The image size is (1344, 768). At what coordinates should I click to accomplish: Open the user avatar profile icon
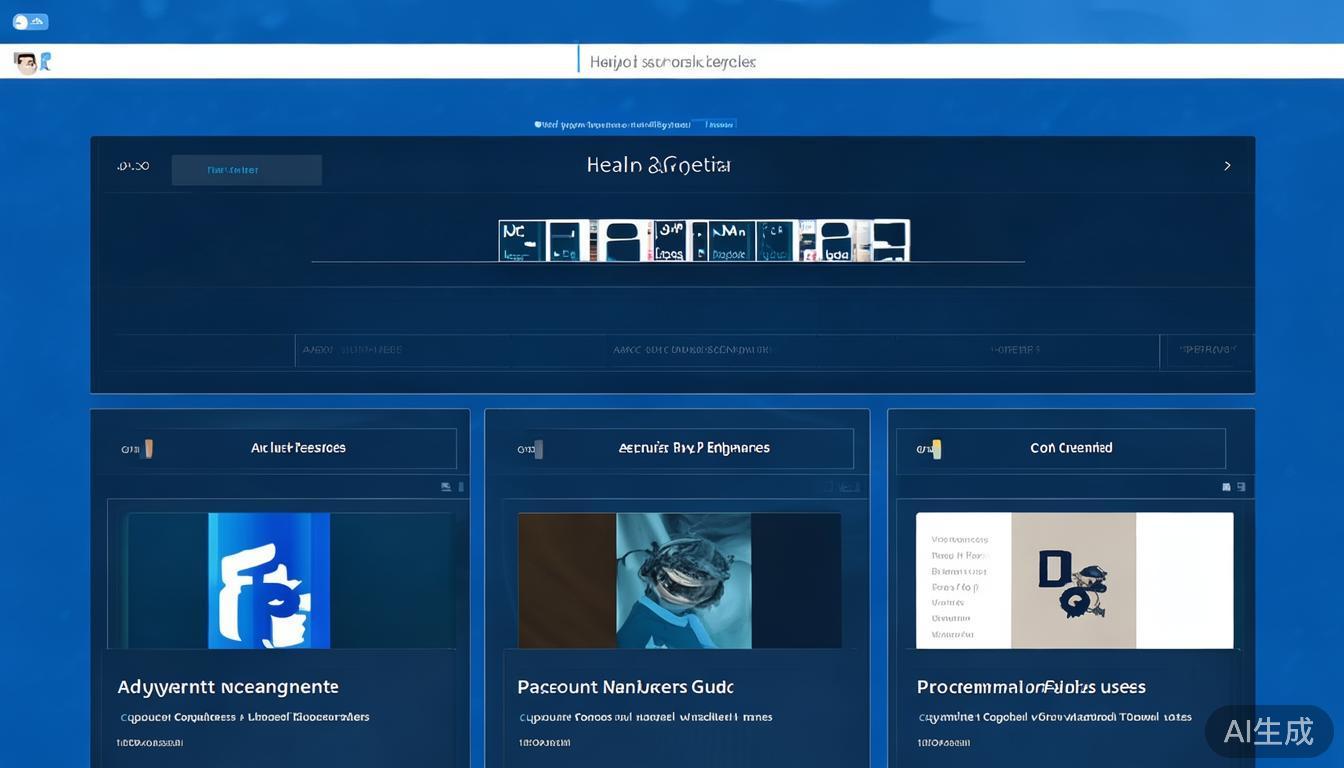coord(27,63)
